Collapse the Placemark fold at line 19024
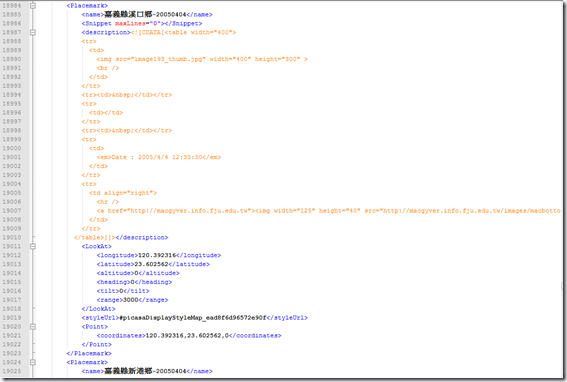This screenshot has width=567, height=382. pos(33,362)
